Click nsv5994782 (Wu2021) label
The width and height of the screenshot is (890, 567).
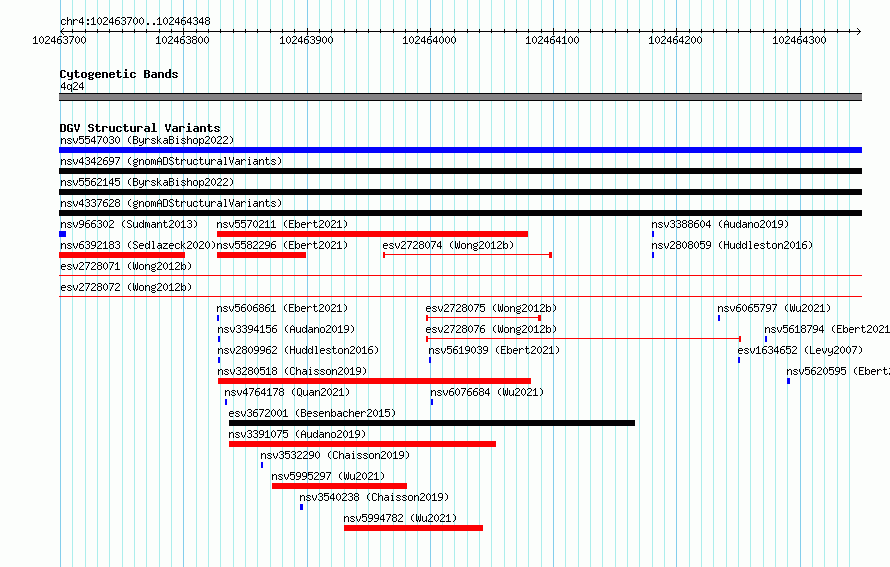point(400,518)
